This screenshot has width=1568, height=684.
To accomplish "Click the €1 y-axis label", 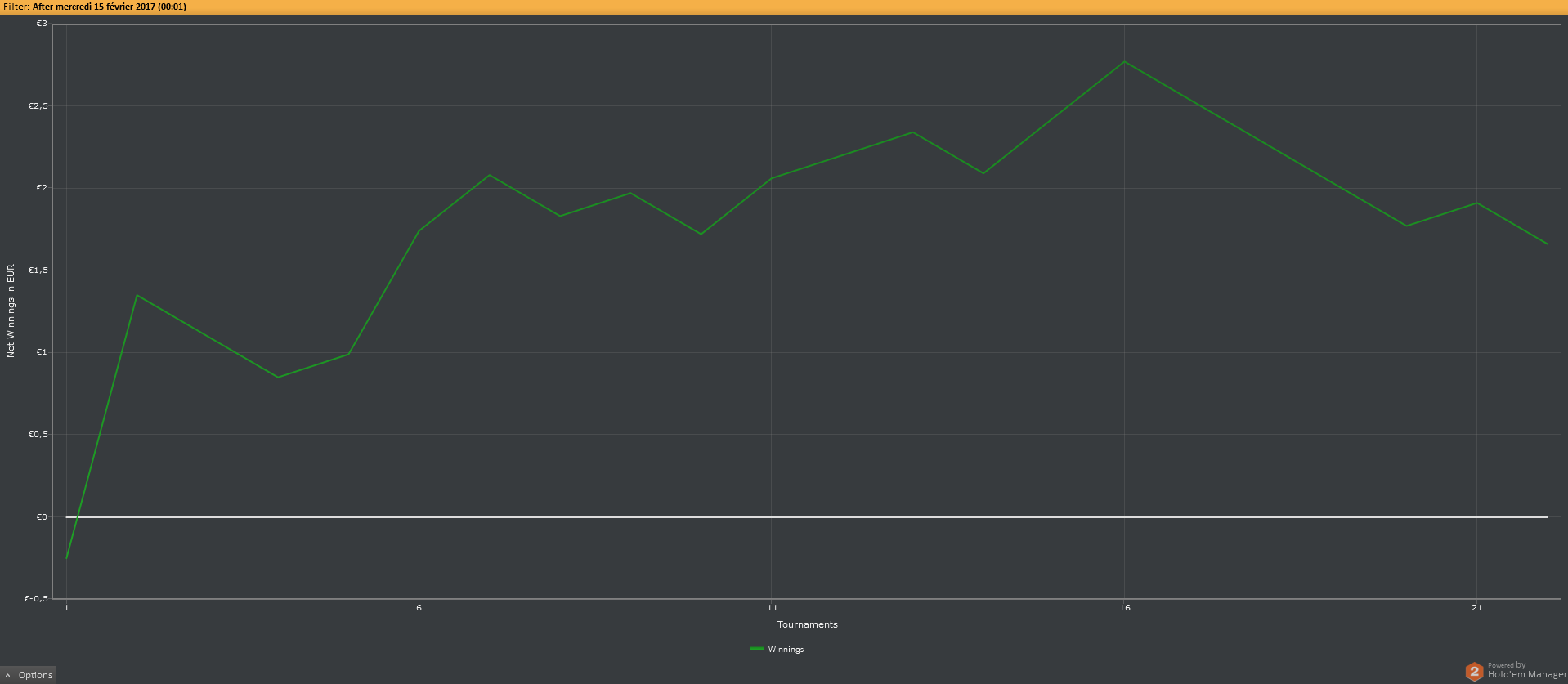I will tap(42, 352).
